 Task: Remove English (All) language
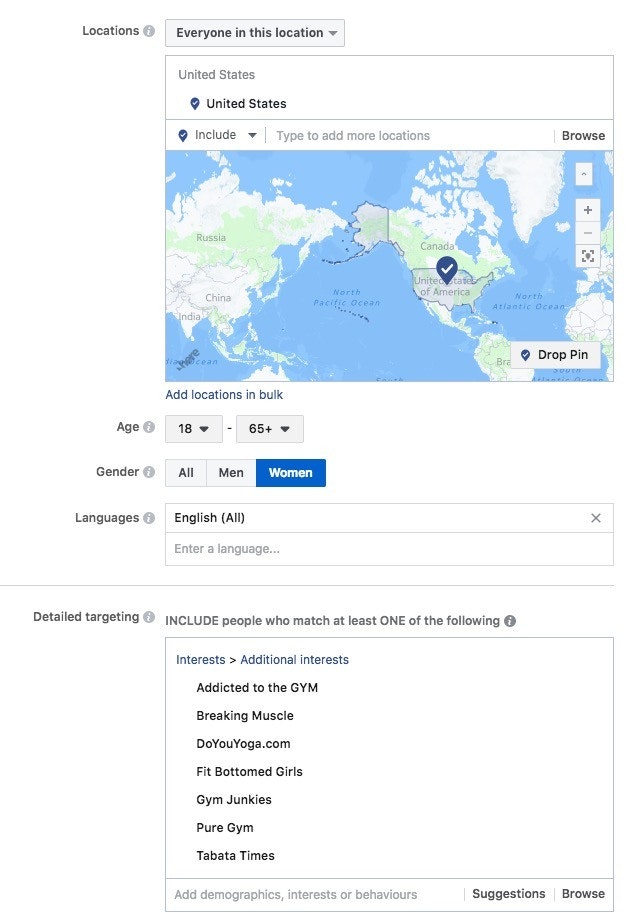coord(596,518)
